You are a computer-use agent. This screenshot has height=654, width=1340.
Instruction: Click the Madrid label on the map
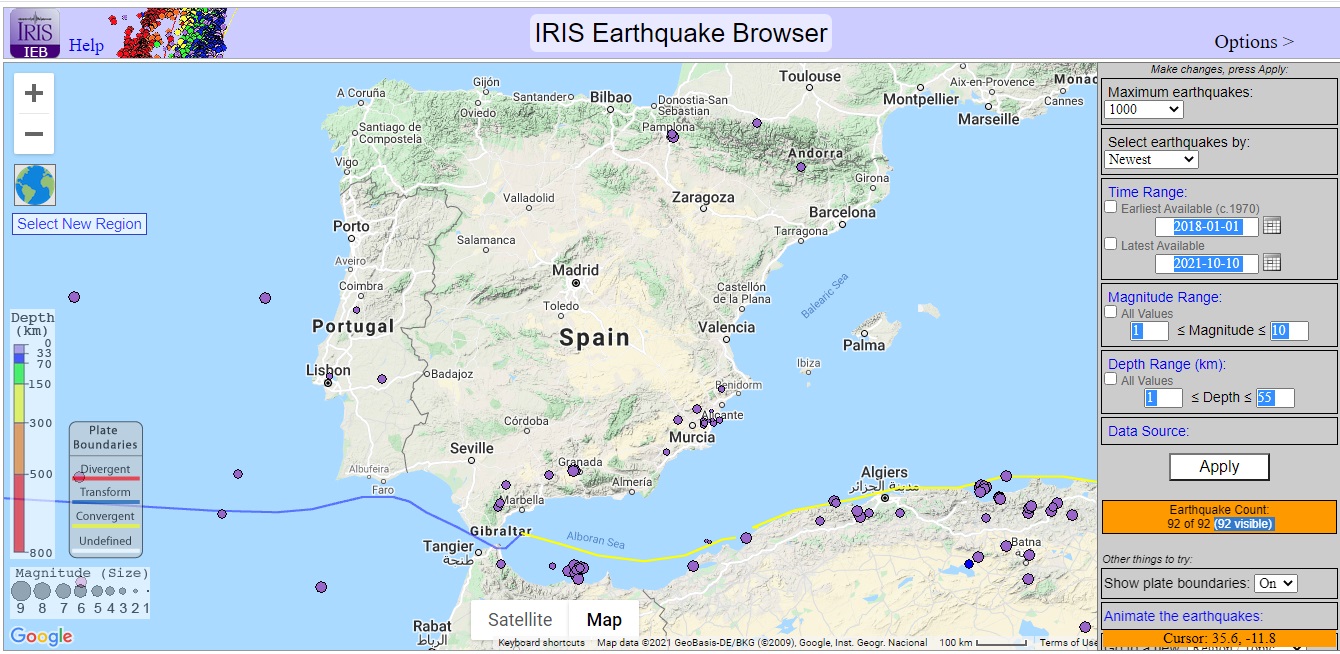point(576,270)
